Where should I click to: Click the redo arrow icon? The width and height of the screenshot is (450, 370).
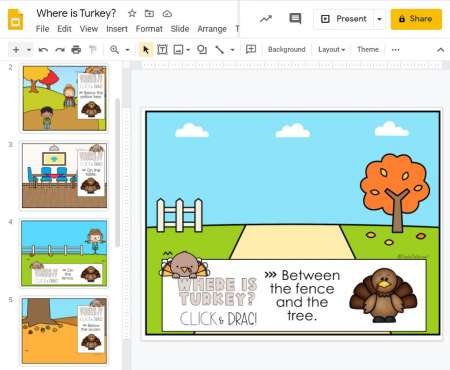(60, 50)
